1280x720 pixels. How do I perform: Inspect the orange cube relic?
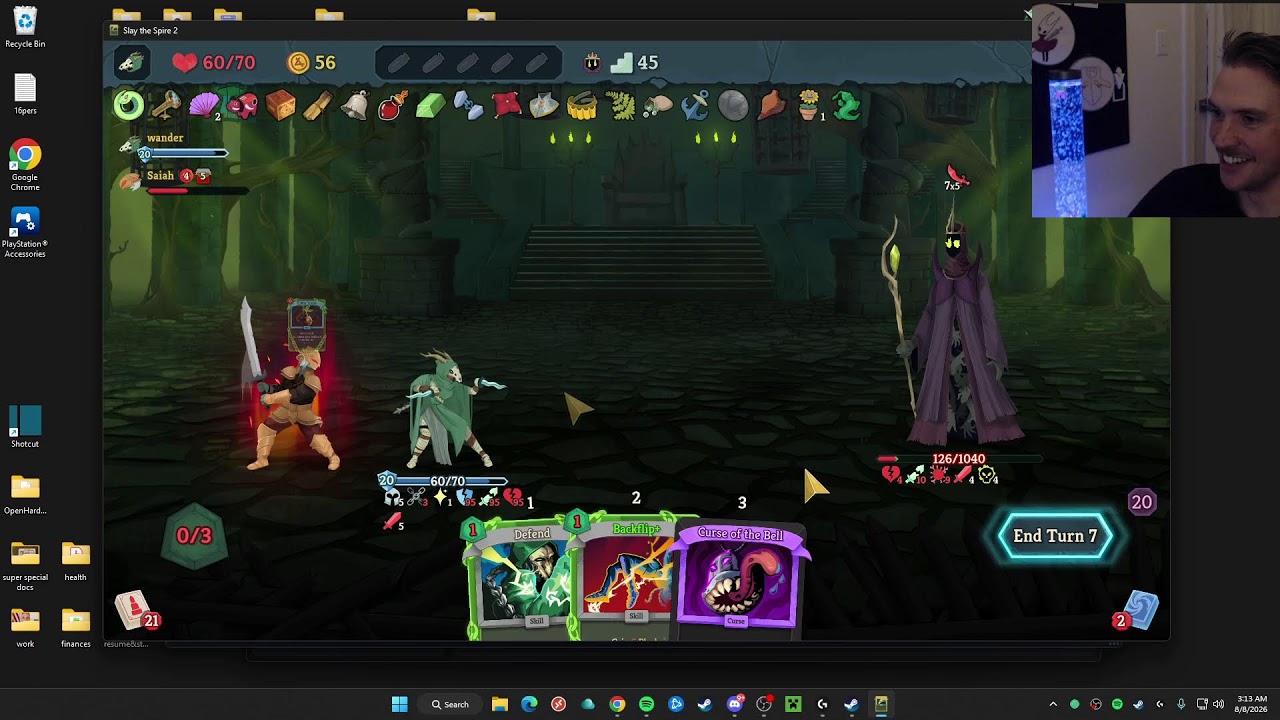(280, 105)
